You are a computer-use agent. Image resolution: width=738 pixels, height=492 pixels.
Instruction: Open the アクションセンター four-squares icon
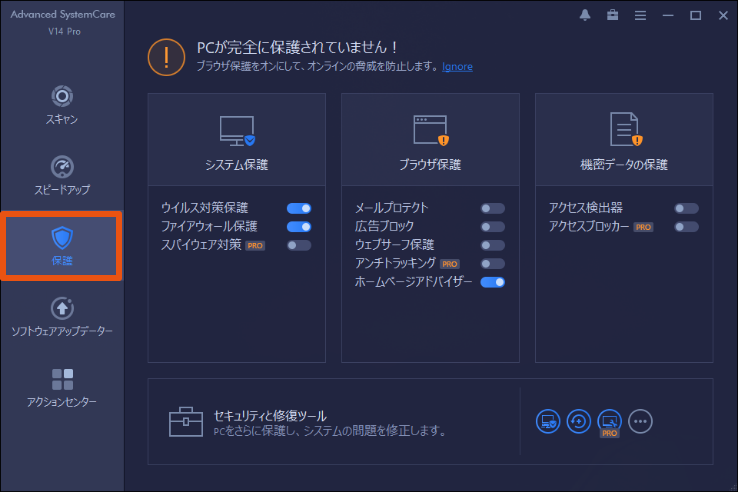coord(62,379)
